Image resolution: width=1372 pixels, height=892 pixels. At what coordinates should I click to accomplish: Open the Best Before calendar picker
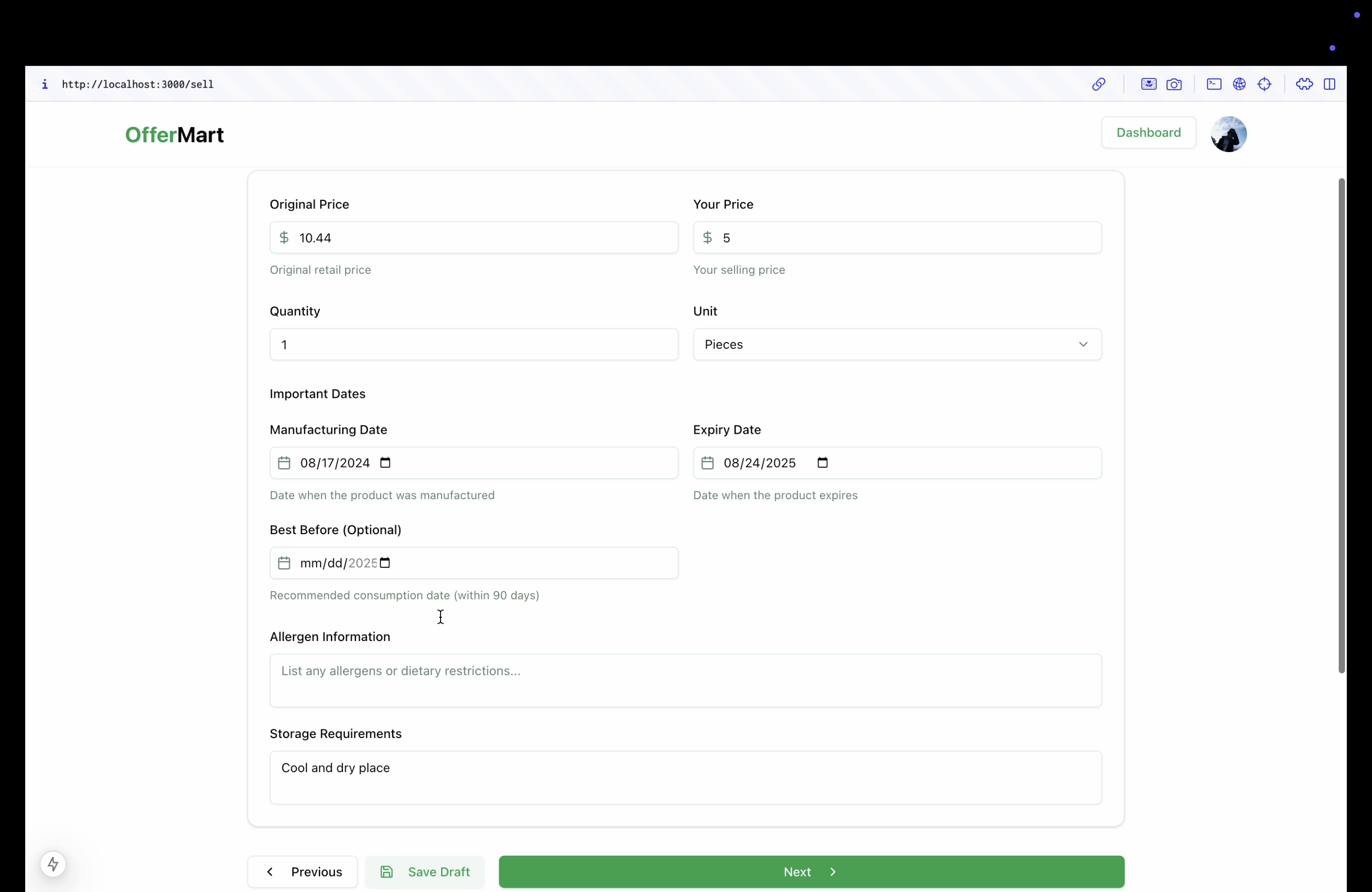pos(385,563)
